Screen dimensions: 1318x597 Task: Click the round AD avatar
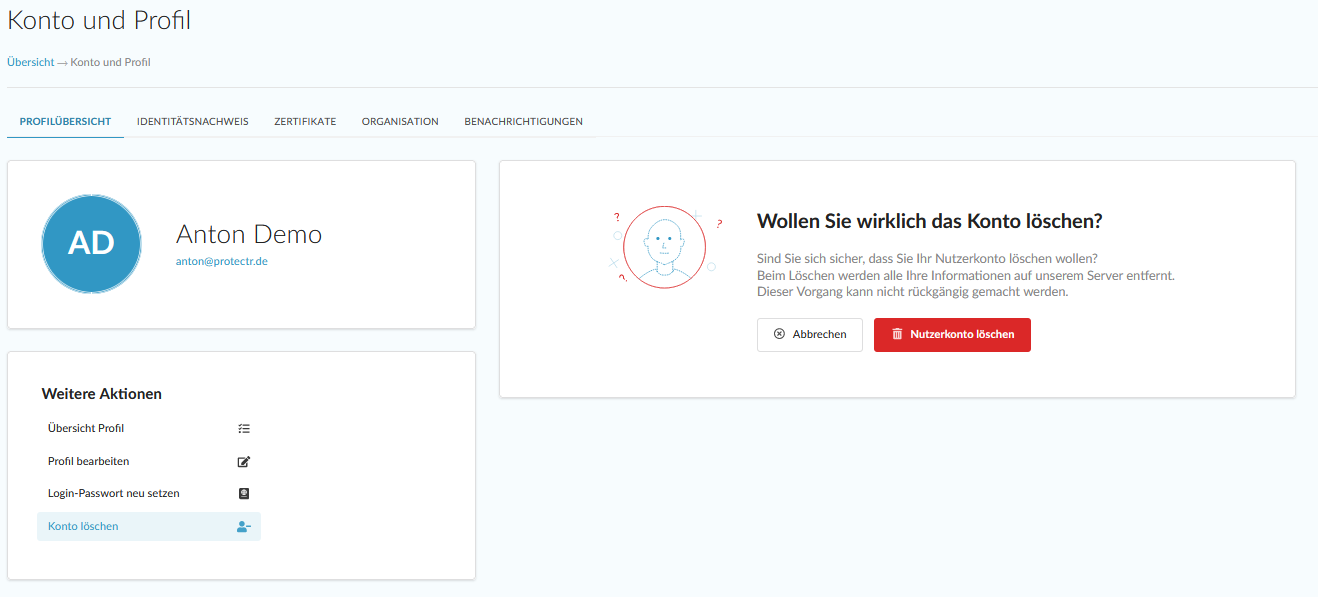click(91, 244)
